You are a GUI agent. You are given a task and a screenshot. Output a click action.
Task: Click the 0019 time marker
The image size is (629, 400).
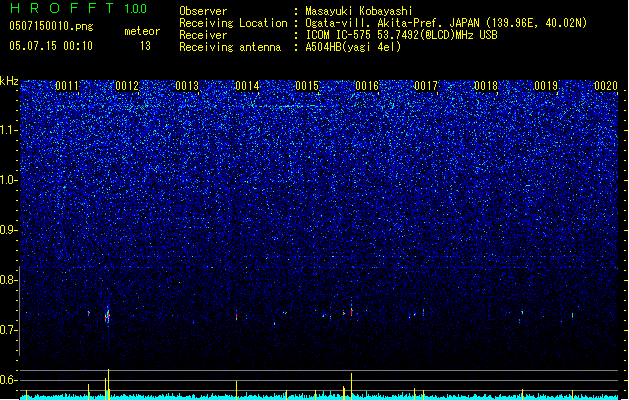(x=546, y=86)
